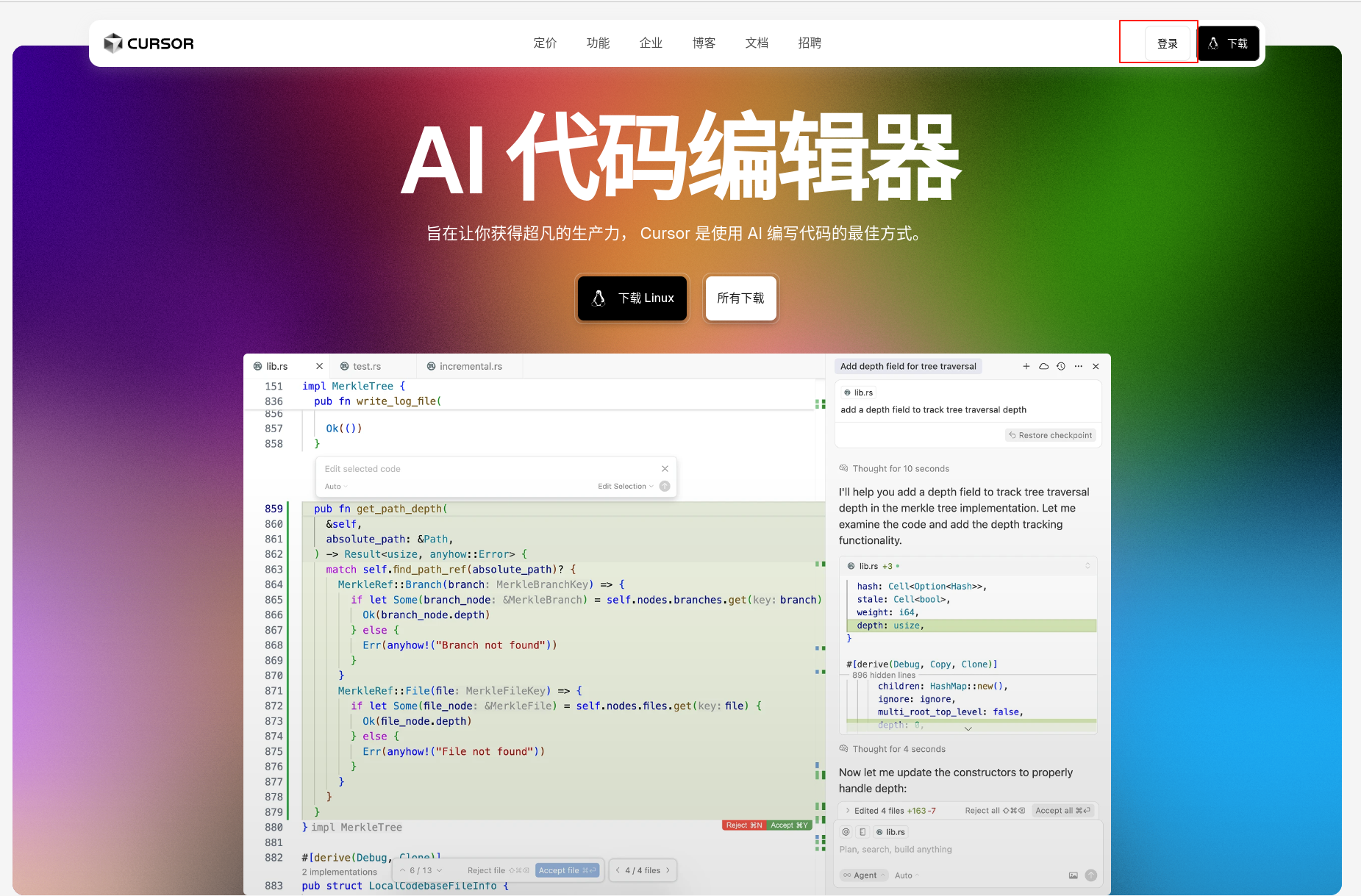Click '896 hidden lines' to expand
The width and height of the screenshot is (1361, 896).
coord(884,675)
